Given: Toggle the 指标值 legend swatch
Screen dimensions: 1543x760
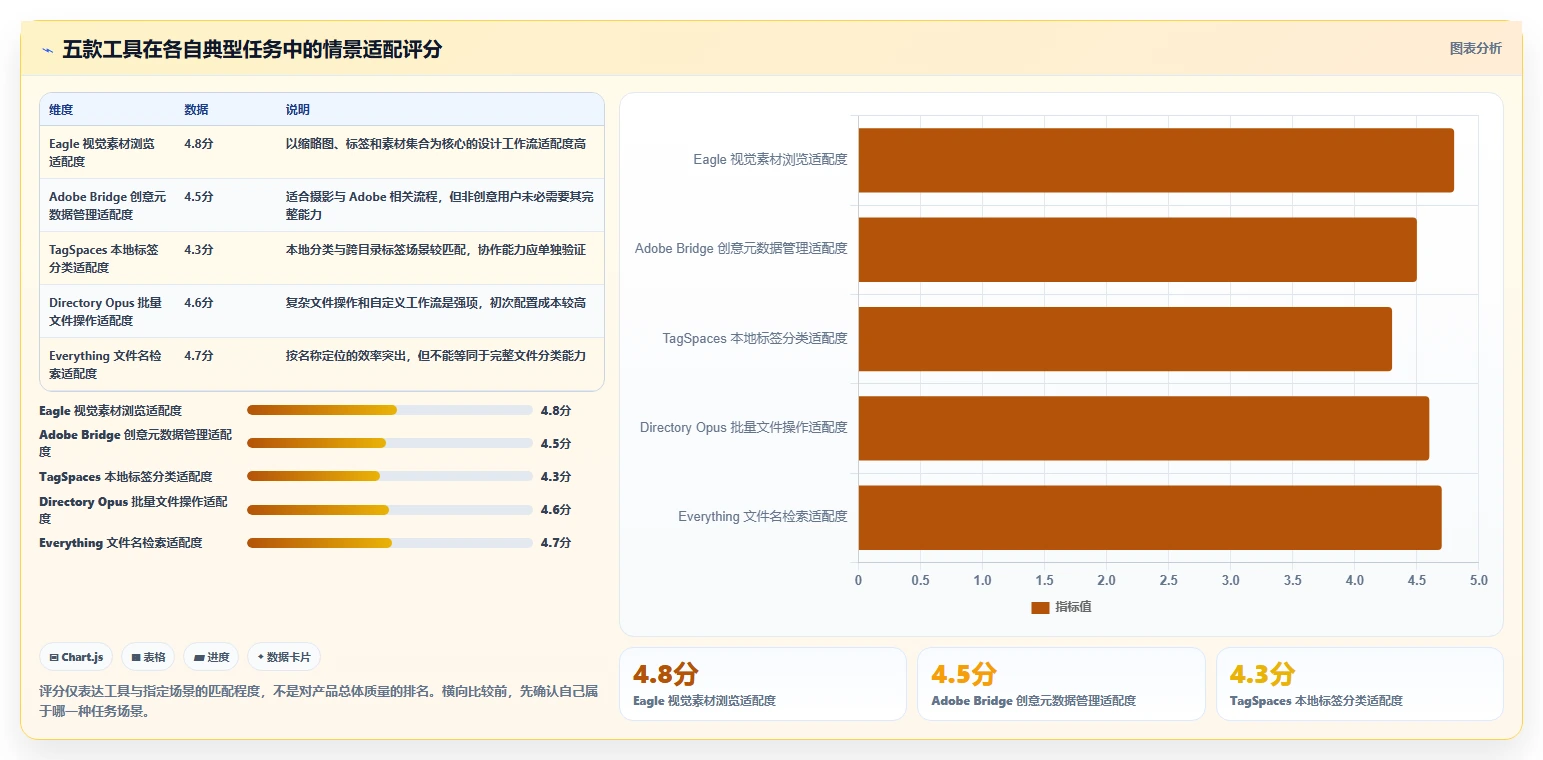Looking at the screenshot, I should [1040, 607].
